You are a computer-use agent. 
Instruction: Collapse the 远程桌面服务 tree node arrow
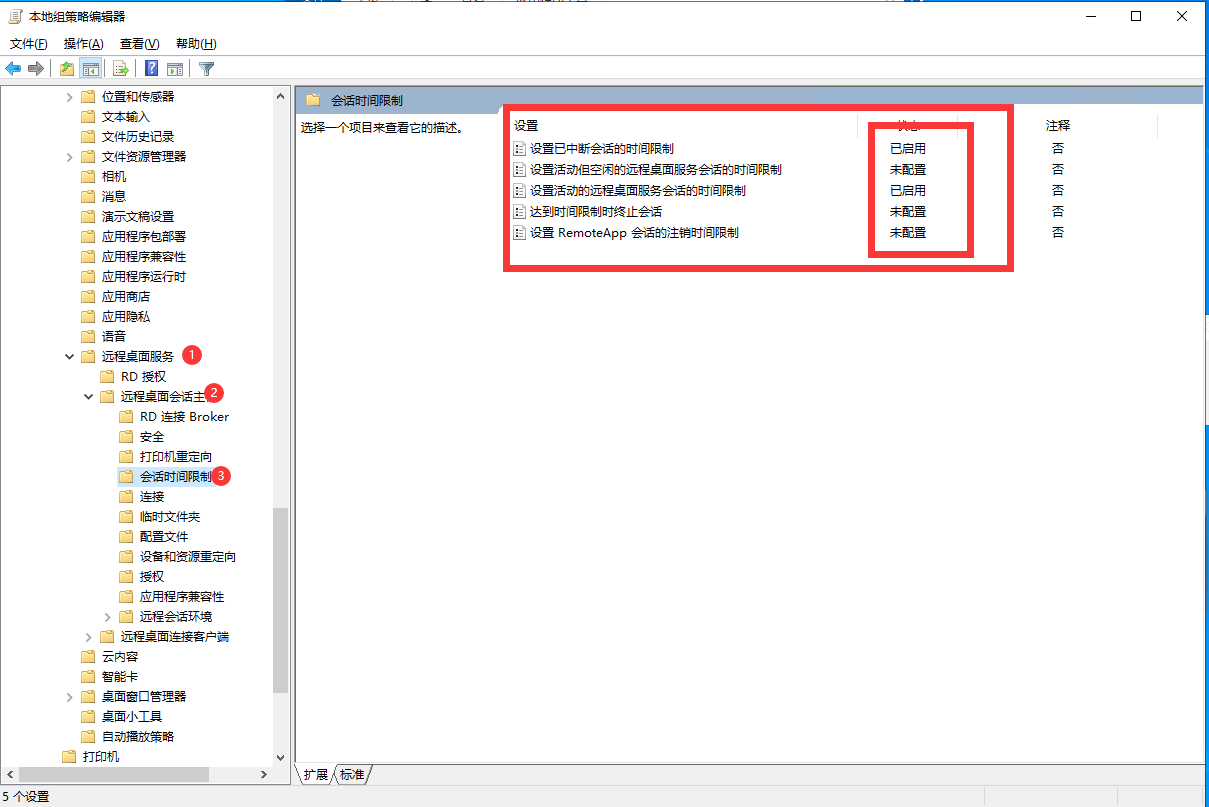pyautogui.click(x=69, y=357)
